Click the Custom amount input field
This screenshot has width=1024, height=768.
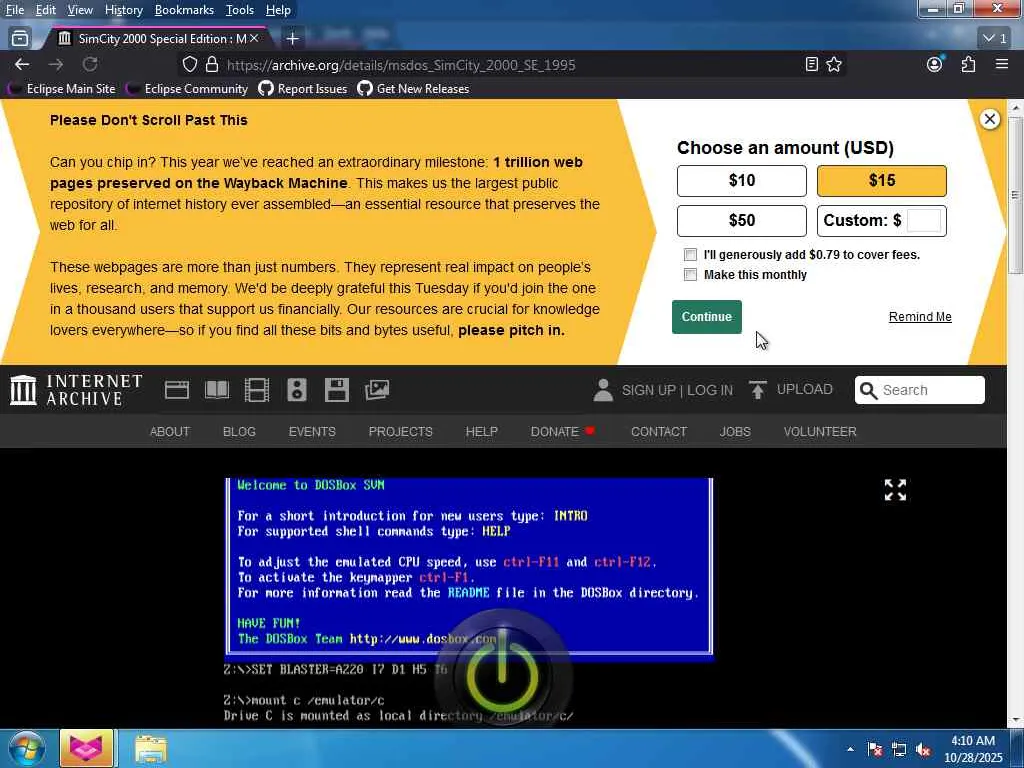click(x=924, y=221)
